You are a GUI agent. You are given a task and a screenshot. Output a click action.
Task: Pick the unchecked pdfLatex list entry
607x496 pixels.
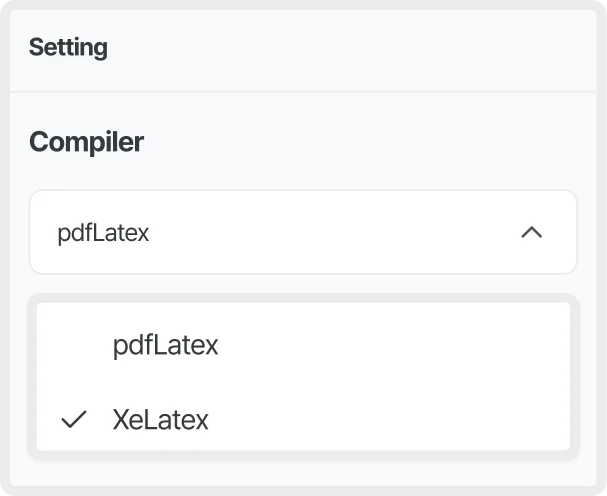[x=165, y=346]
